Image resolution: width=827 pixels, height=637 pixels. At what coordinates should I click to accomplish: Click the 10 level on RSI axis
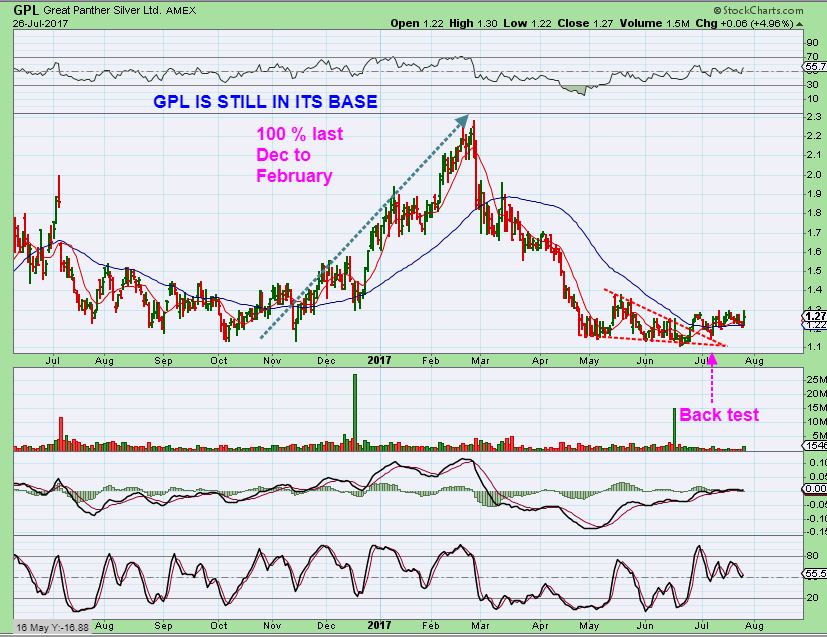tap(812, 99)
